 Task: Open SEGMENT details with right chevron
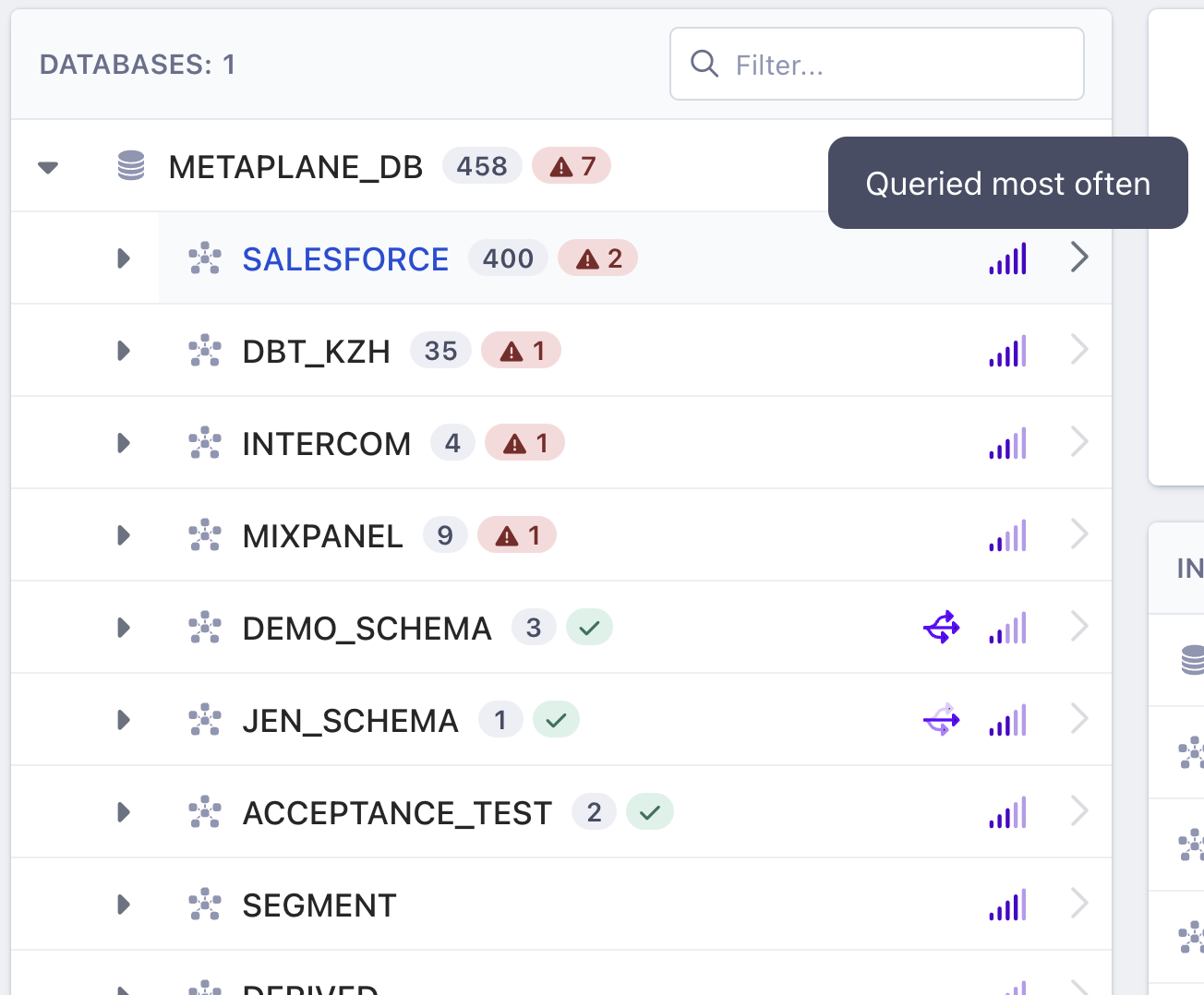[1079, 904]
